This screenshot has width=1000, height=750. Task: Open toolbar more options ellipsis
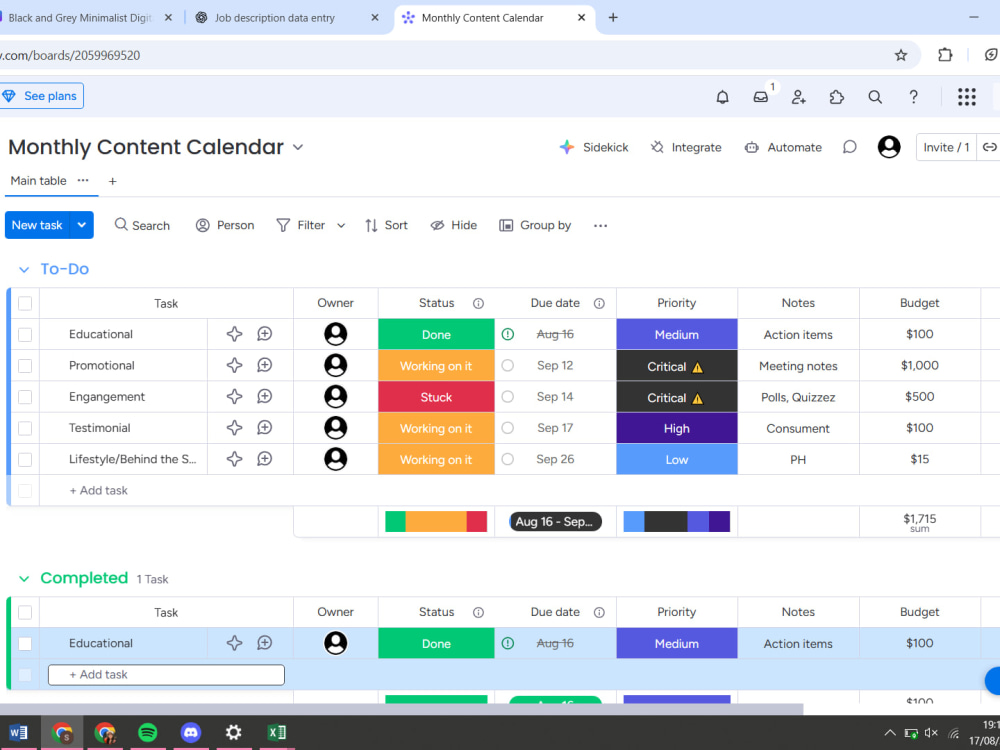tap(600, 225)
